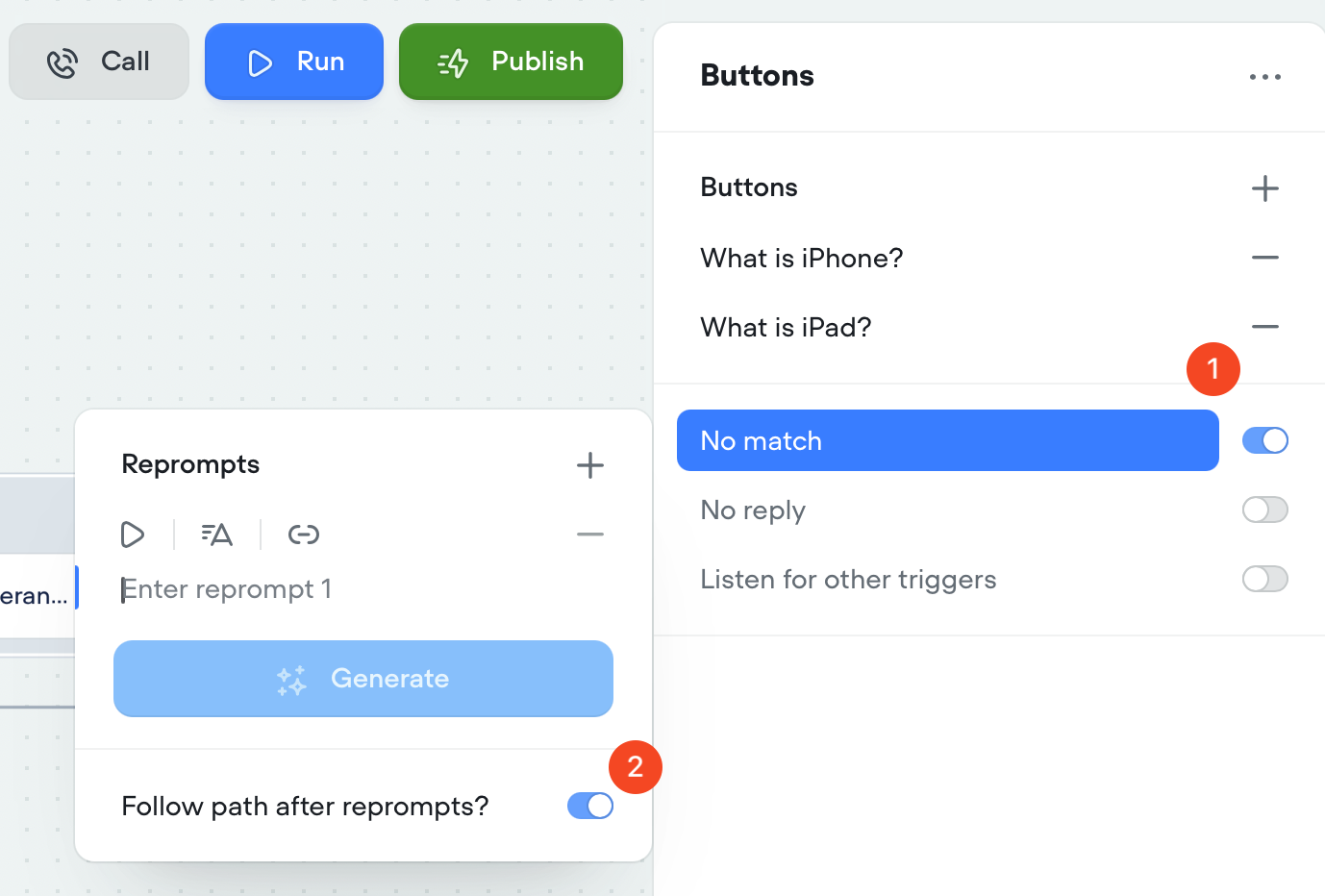The image size is (1325, 896).
Task: Click the text formatting icon in Reprompts
Action: point(217,535)
